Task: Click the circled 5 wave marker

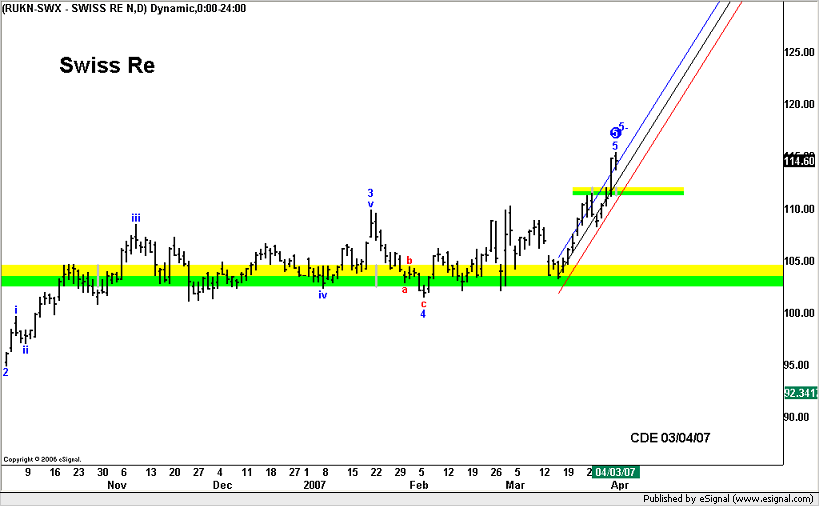Action: [615, 133]
